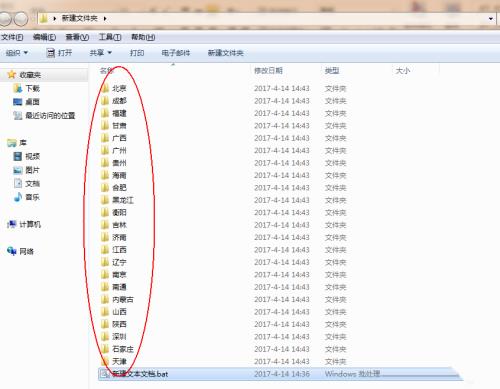Open the 组织 dropdown in the toolbar

click(x=17, y=53)
